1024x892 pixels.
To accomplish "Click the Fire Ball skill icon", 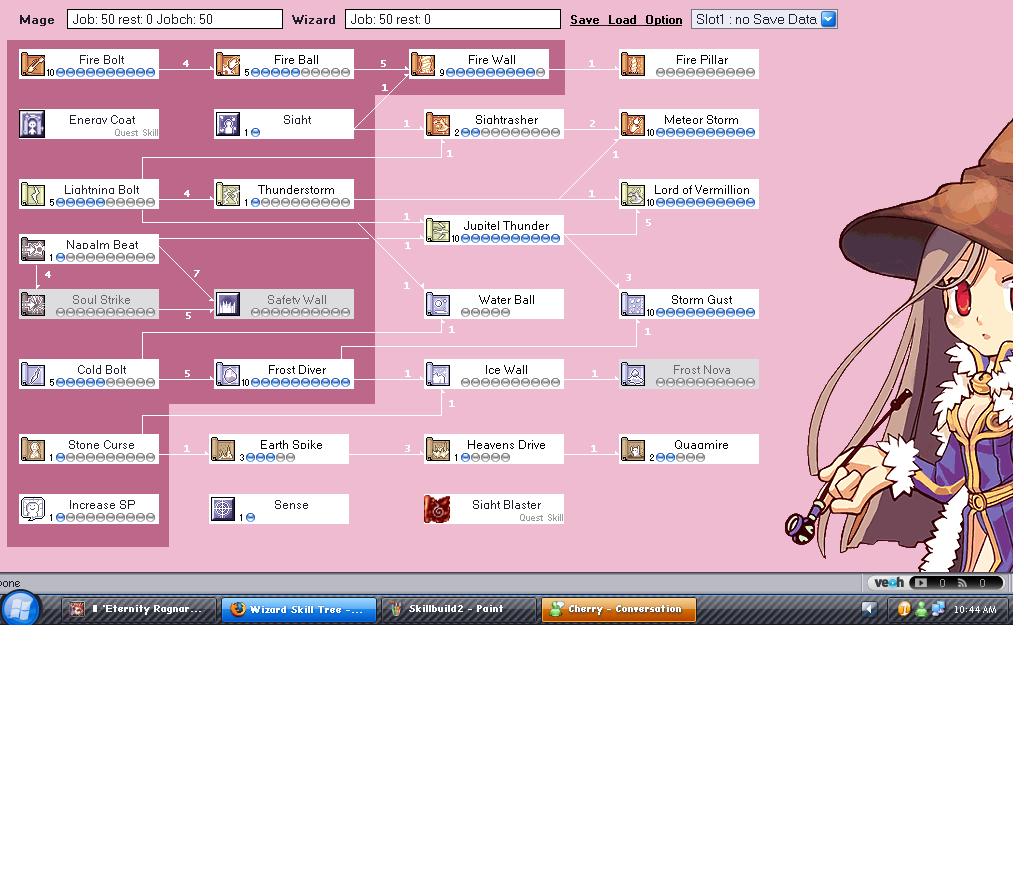I will click(x=228, y=64).
